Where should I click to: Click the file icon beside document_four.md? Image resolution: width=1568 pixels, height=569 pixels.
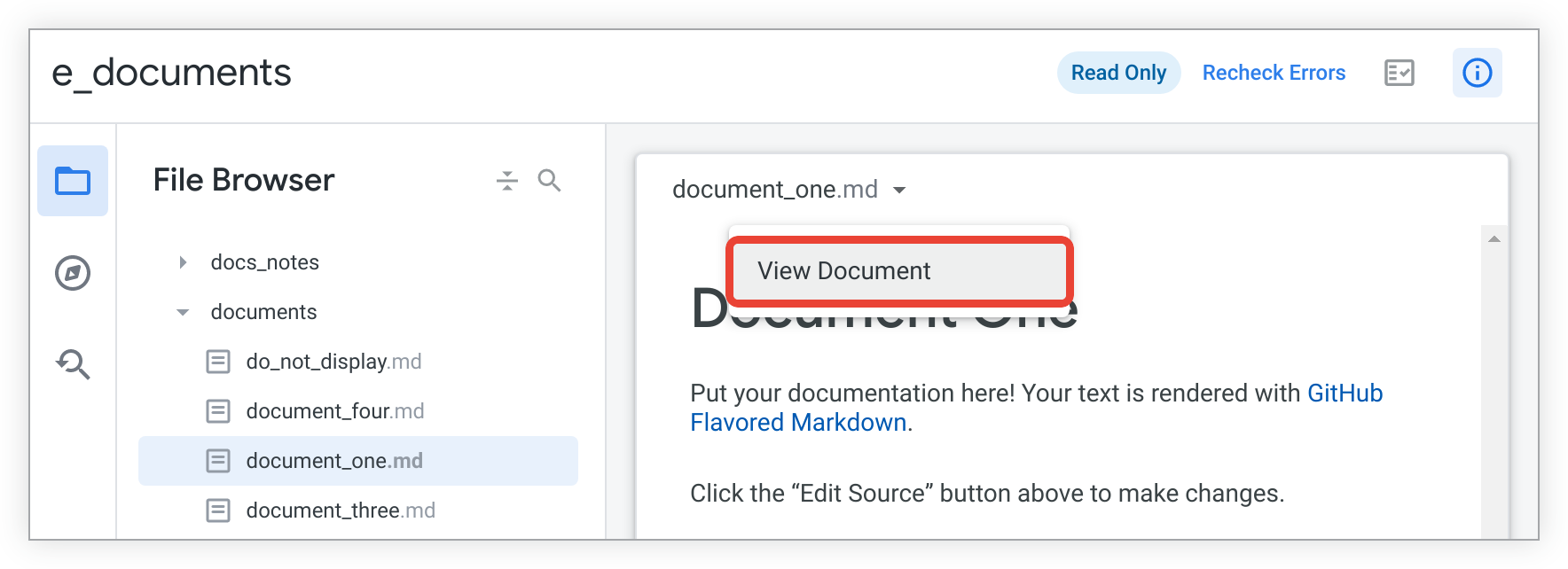click(218, 411)
